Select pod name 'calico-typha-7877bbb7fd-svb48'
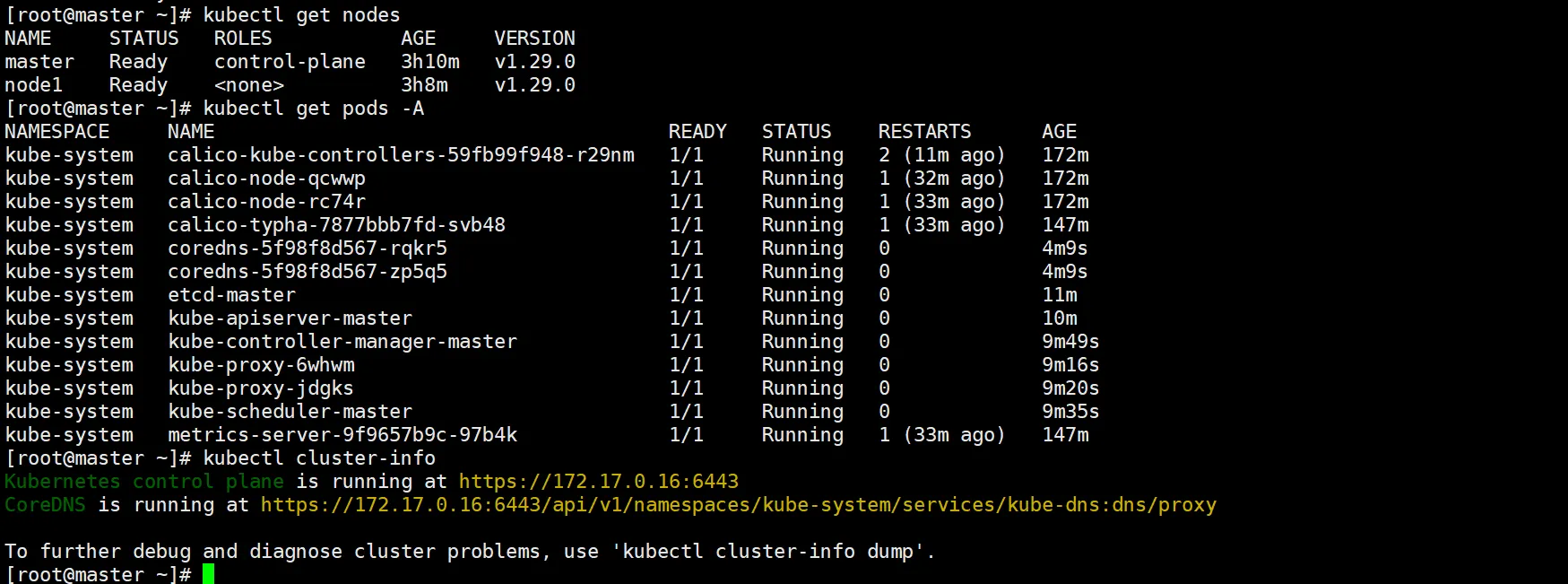 click(x=336, y=225)
